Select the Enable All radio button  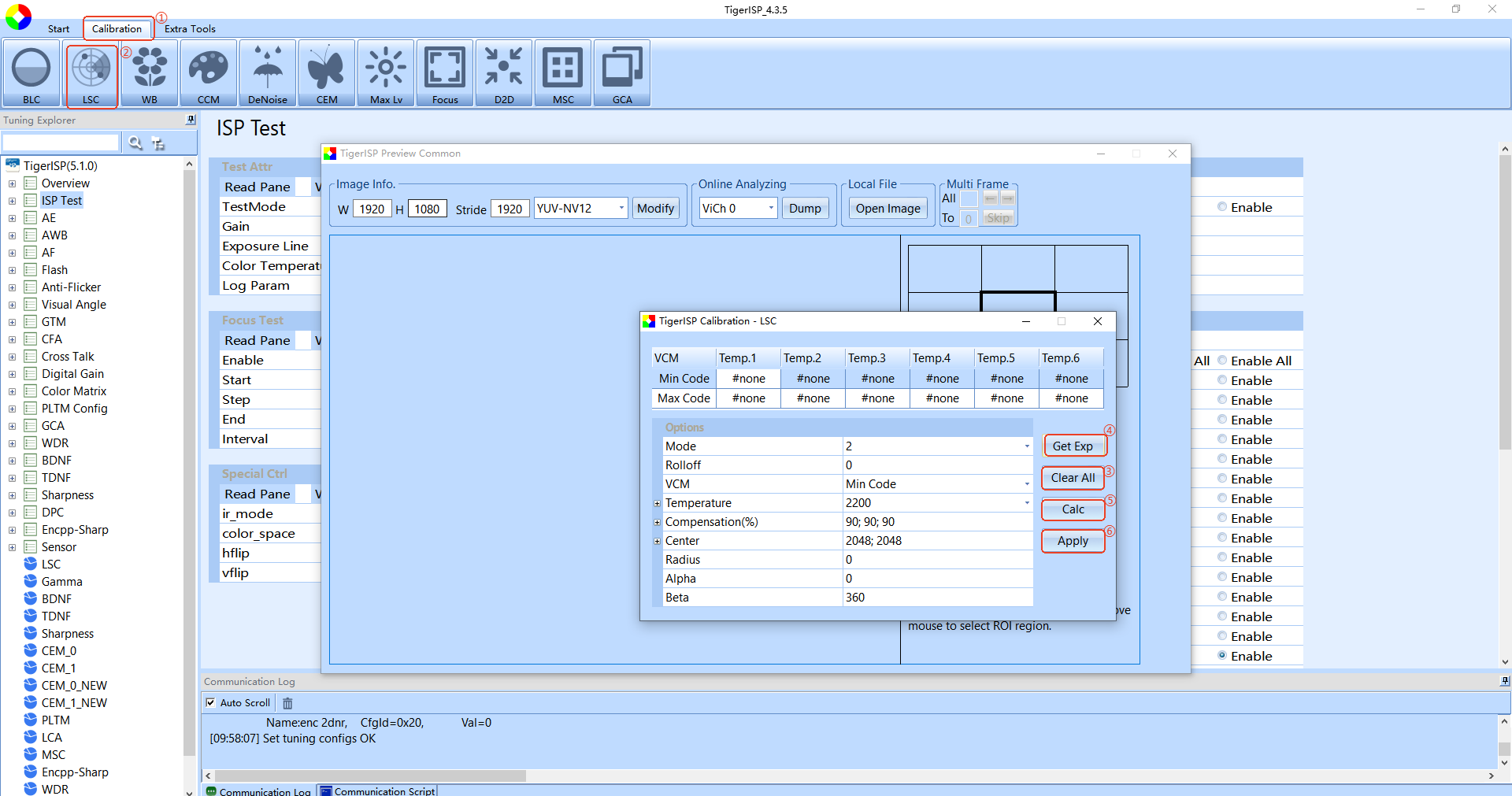tap(1222, 361)
